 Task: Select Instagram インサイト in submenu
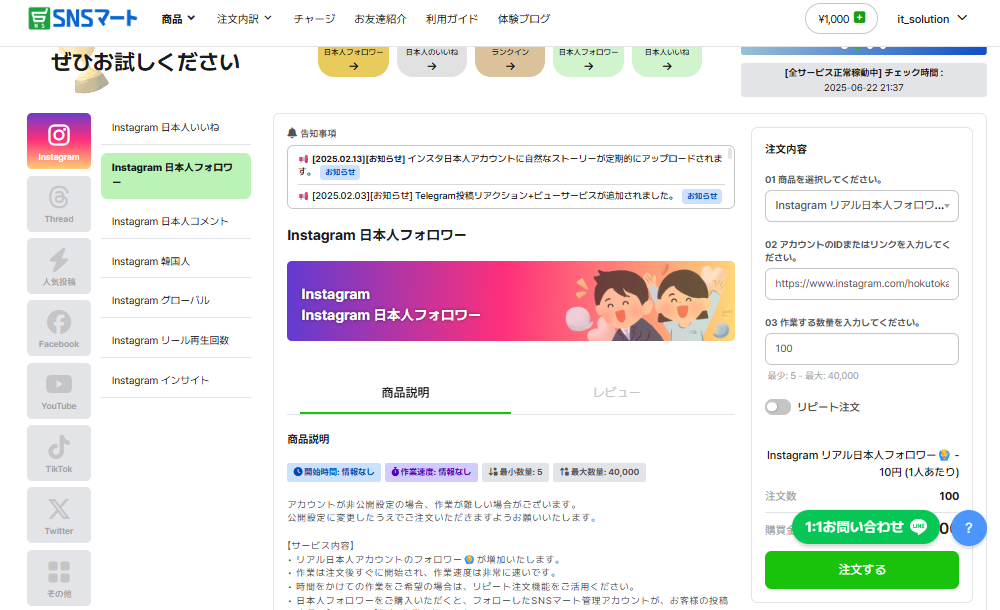(x=176, y=380)
